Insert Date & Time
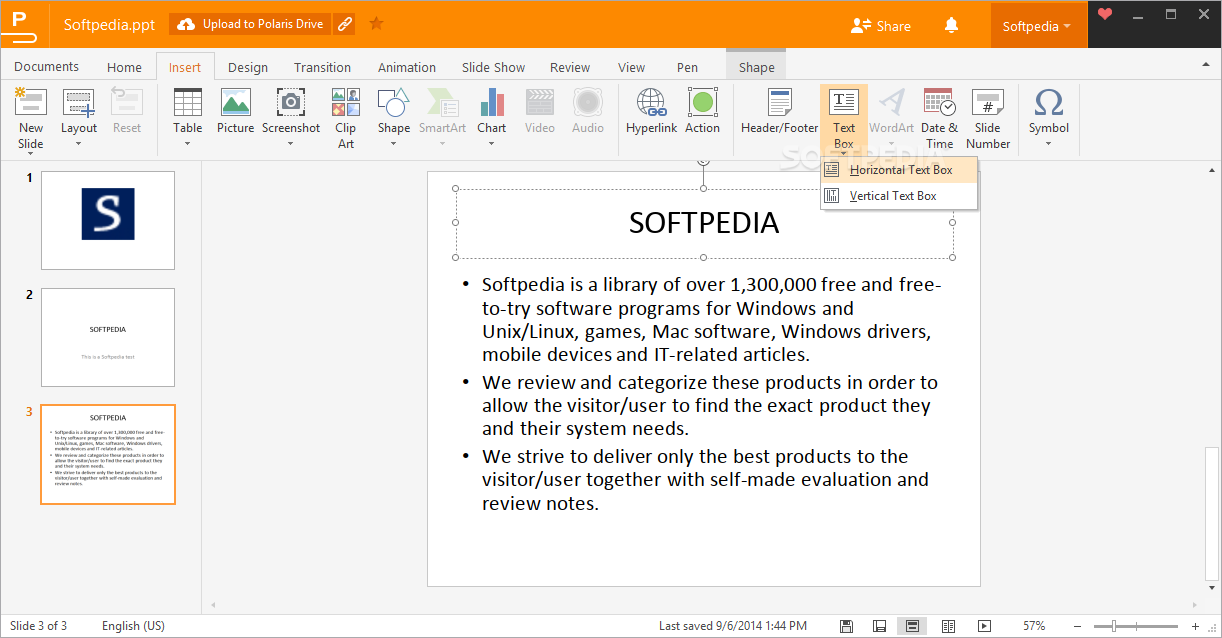1222x638 pixels. coord(939,118)
